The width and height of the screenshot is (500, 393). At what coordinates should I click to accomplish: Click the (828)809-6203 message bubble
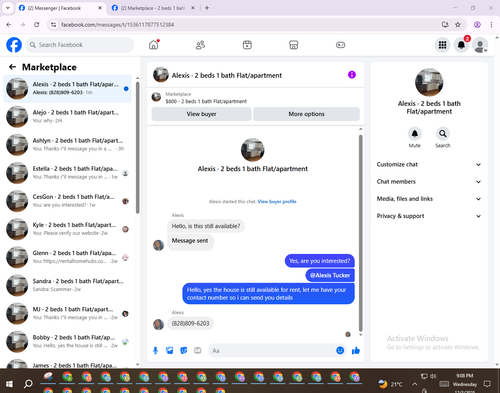pyautogui.click(x=190, y=323)
